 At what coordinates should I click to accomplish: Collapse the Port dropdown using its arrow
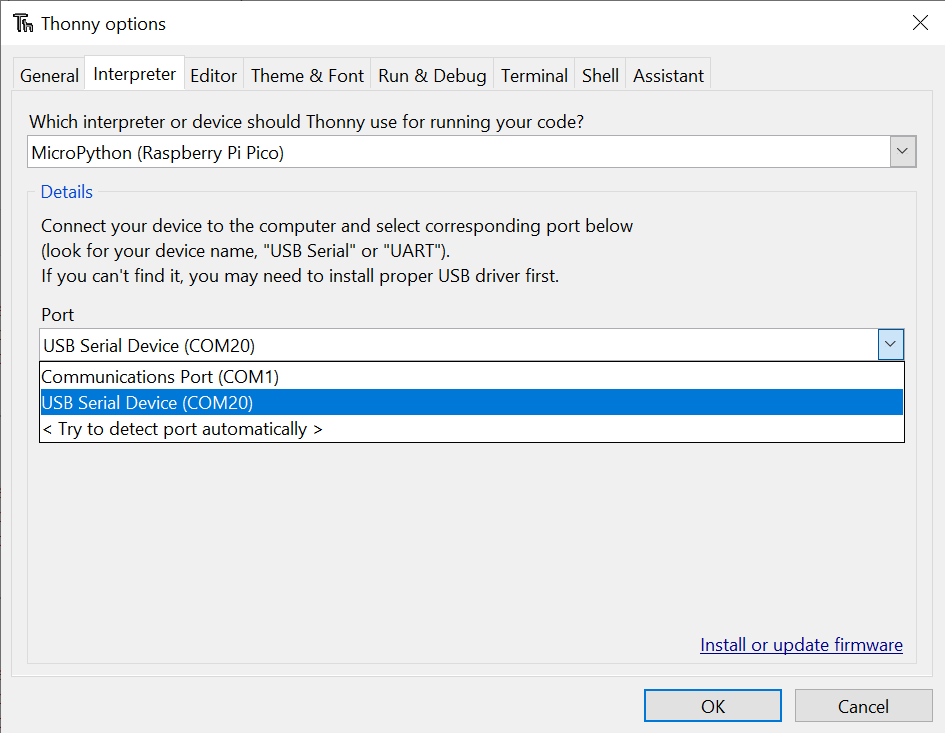(891, 345)
